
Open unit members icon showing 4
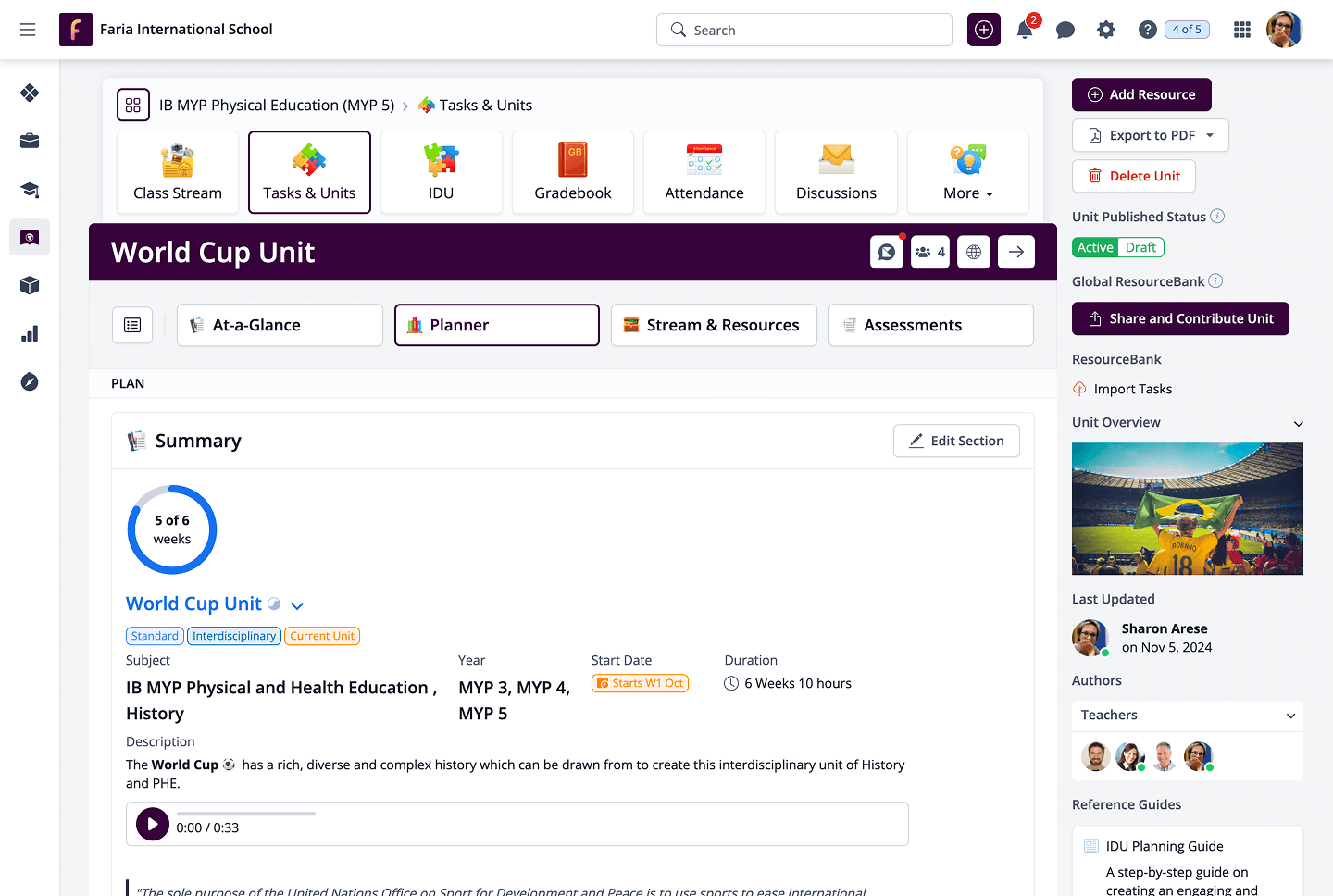point(930,252)
